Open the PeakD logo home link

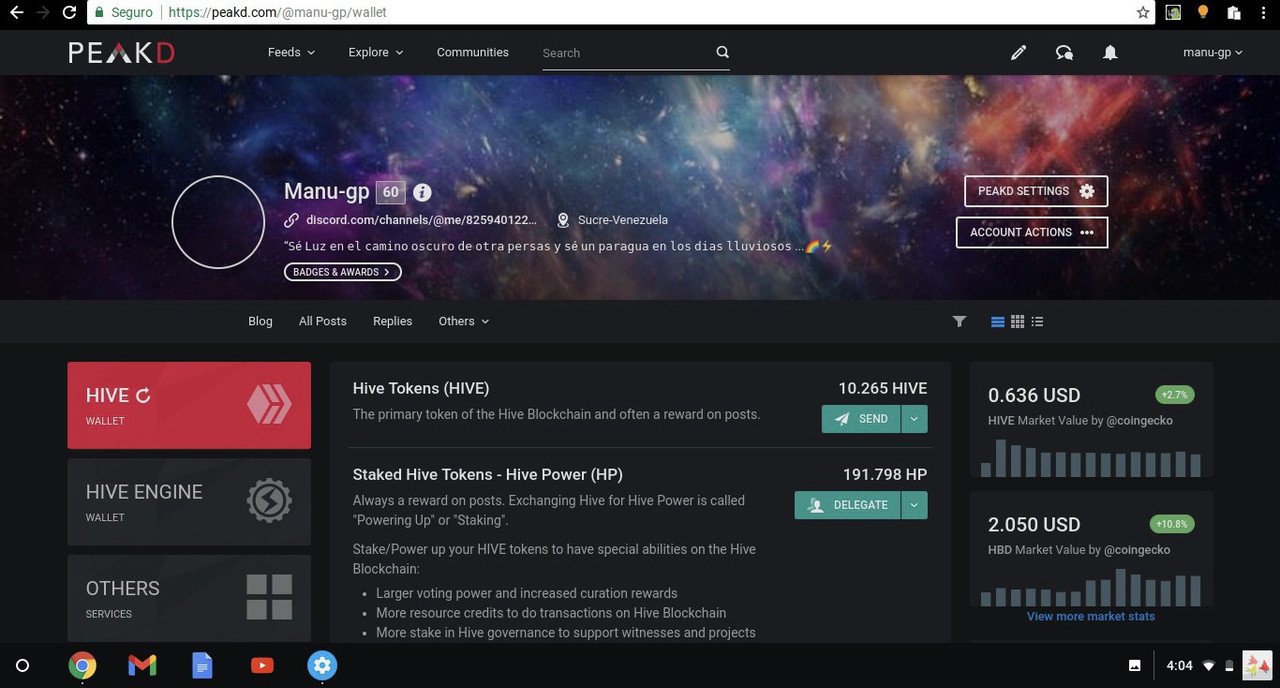click(x=121, y=53)
